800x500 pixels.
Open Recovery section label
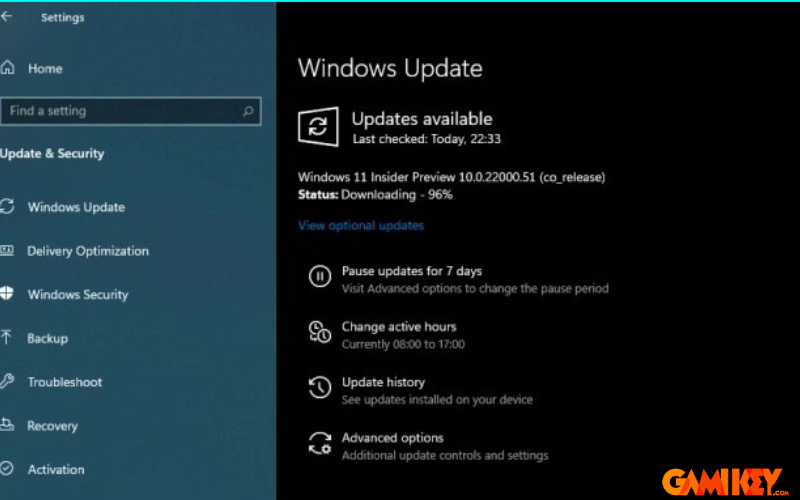53,426
